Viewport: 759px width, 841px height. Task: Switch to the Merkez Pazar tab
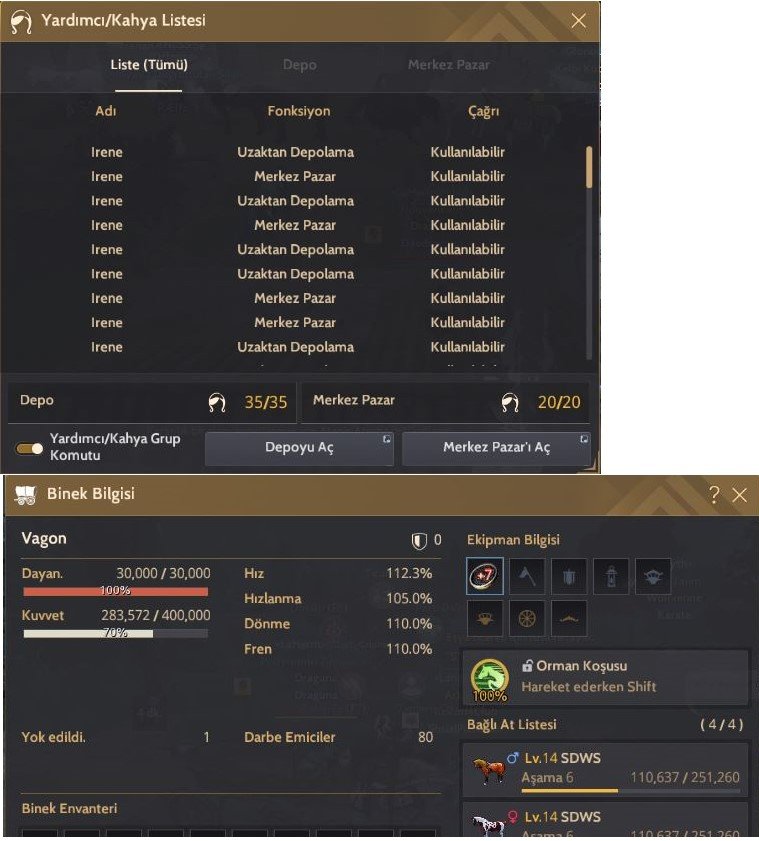tap(448, 65)
